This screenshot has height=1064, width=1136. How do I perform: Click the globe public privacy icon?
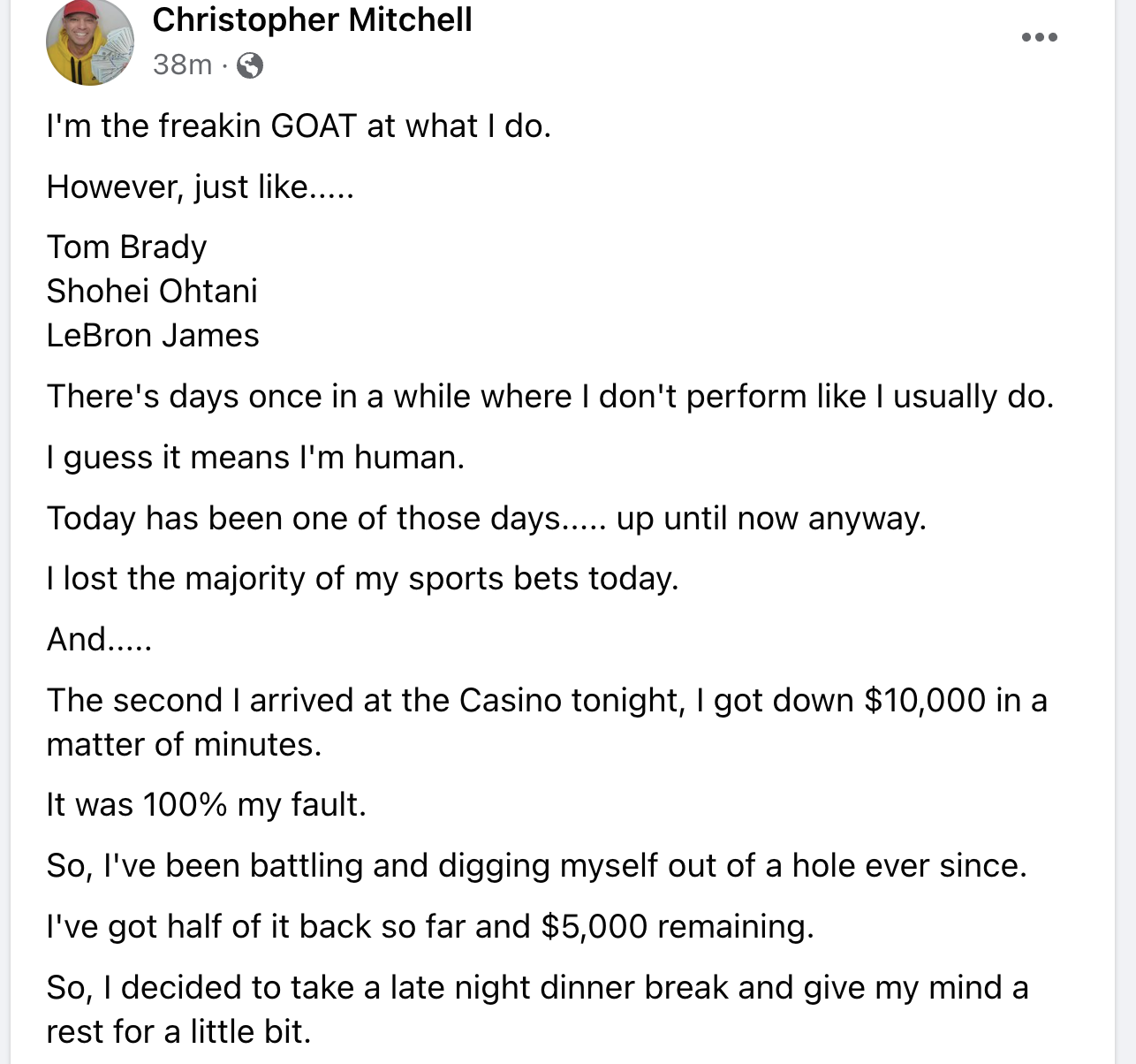point(250,65)
